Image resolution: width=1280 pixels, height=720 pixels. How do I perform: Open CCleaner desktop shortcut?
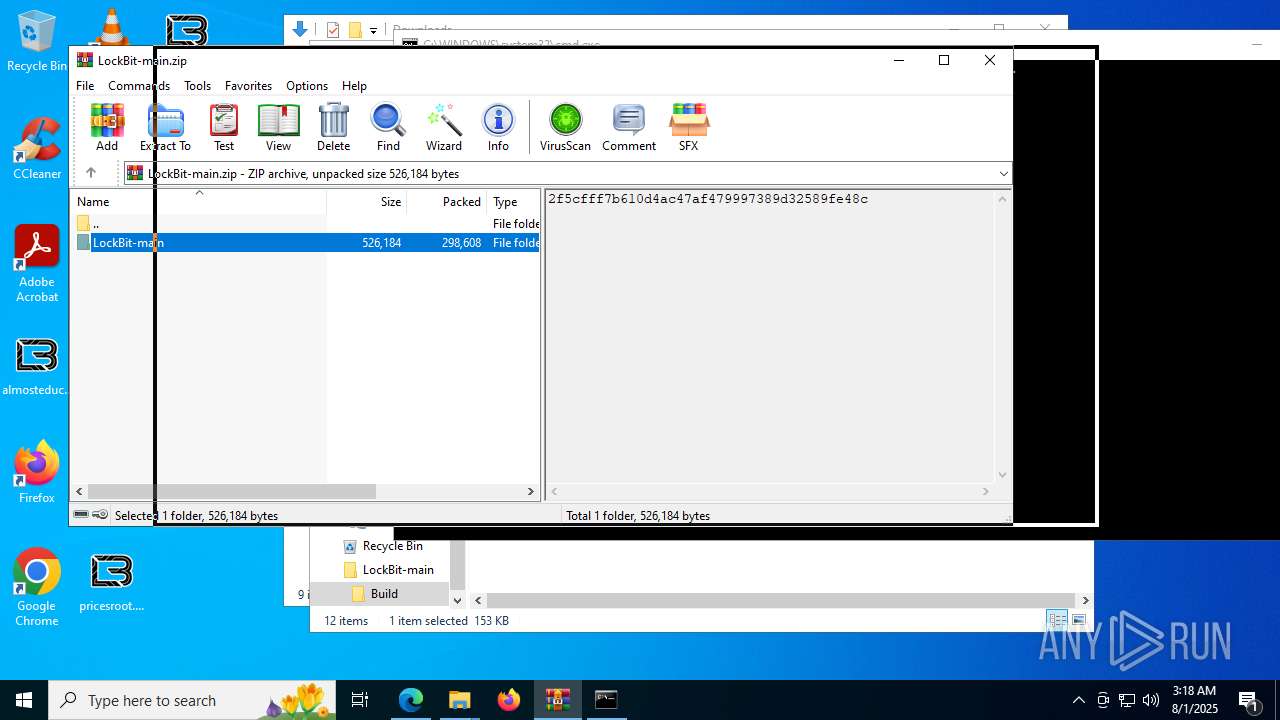tap(37, 148)
